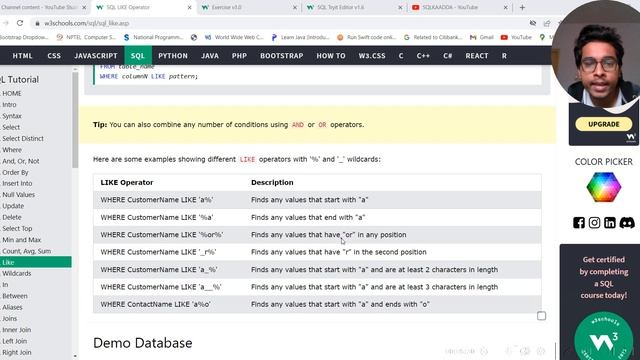This screenshot has width=640, height=360.
Task: Open World Wide Web Consortium bookmark
Action: pos(234,37)
